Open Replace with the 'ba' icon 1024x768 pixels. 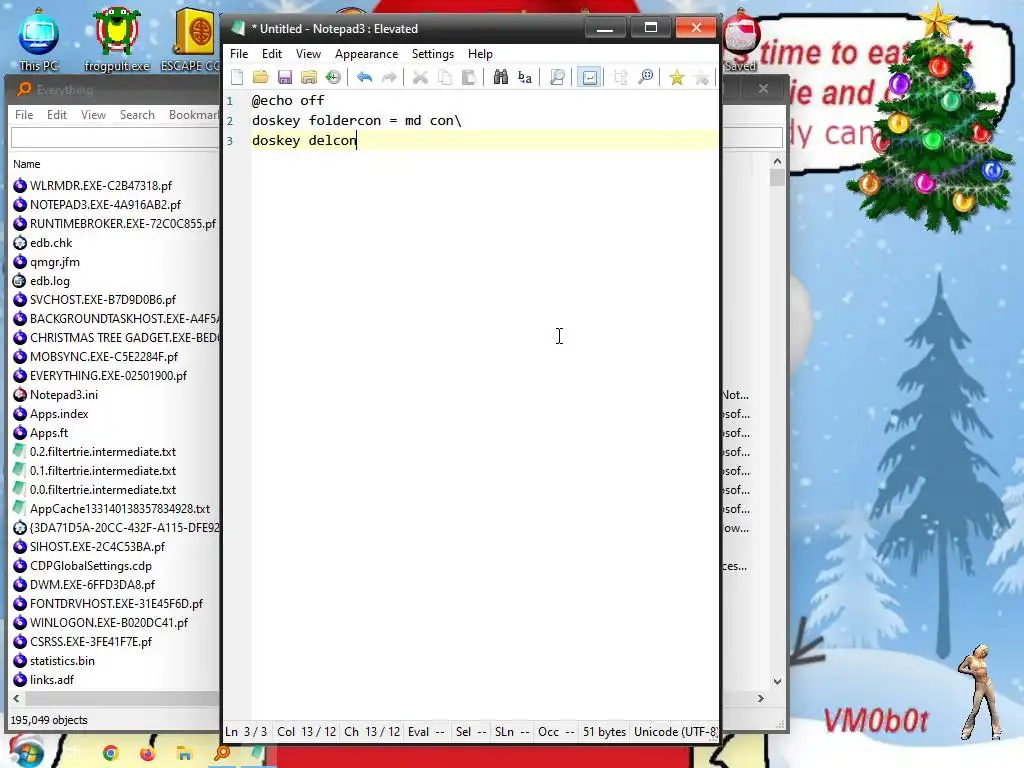[x=524, y=77]
